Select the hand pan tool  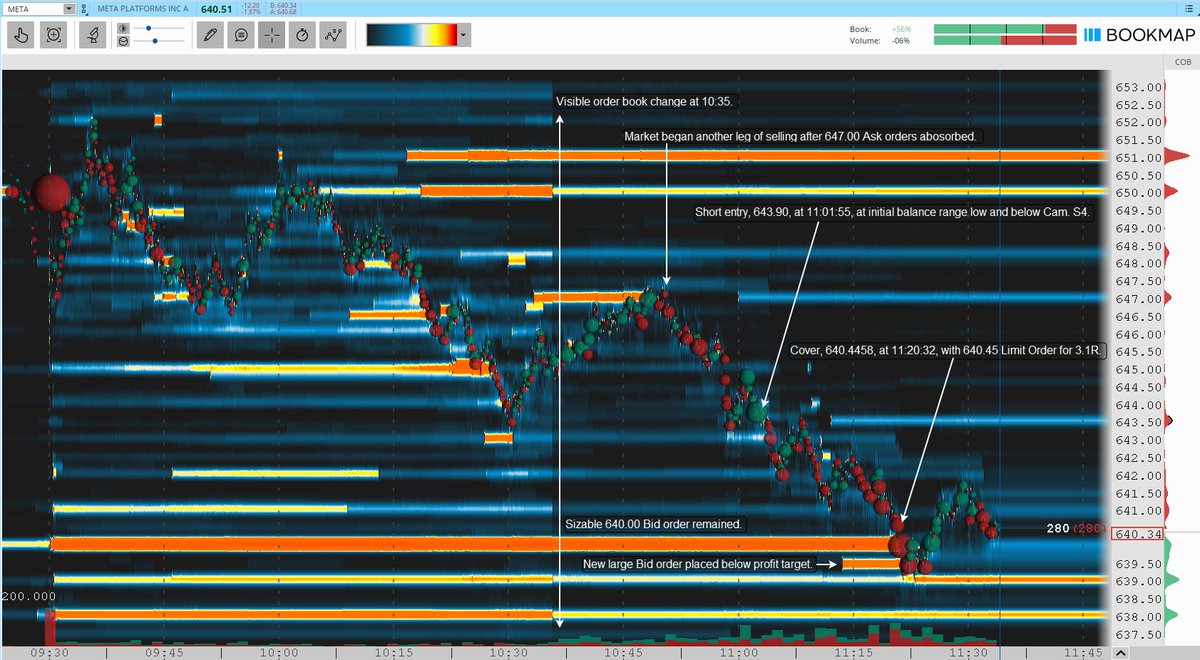tap(22, 35)
